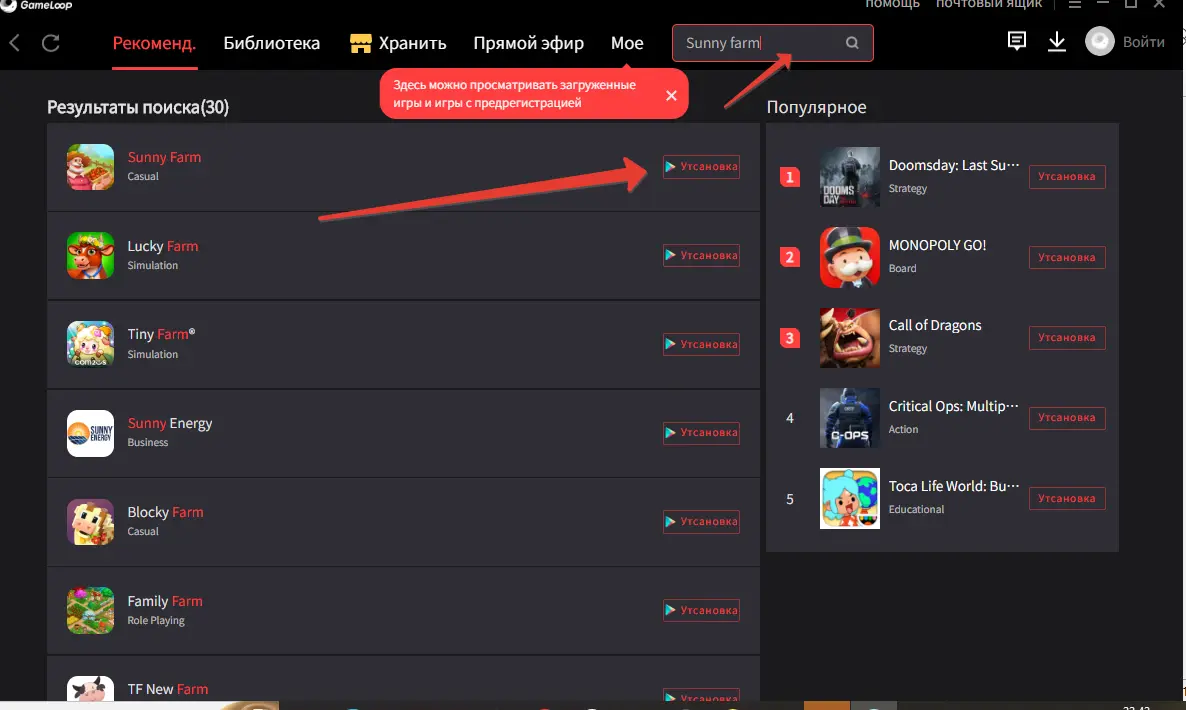This screenshot has width=1186, height=710.
Task: Open the Blocky Farm title
Action: click(165, 513)
